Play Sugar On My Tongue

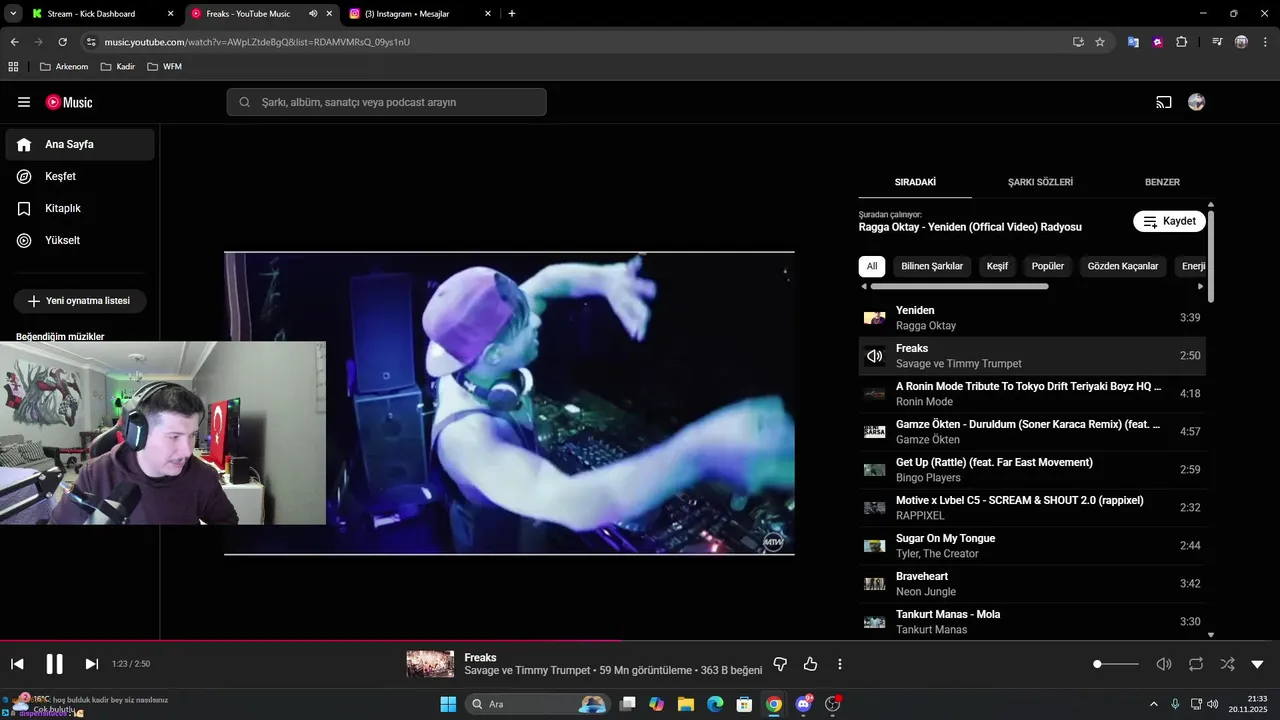[x=1032, y=546]
